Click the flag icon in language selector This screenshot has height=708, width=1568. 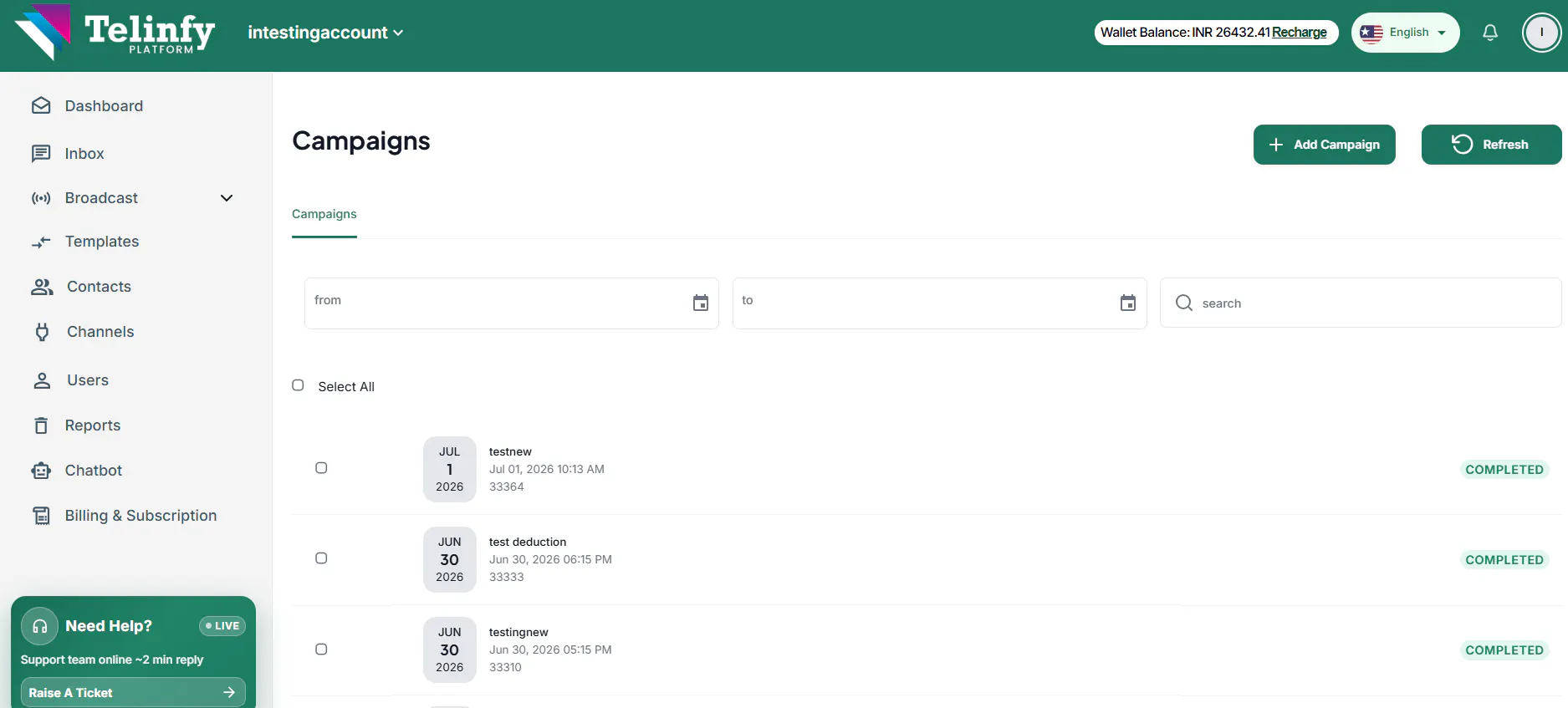pos(1371,33)
